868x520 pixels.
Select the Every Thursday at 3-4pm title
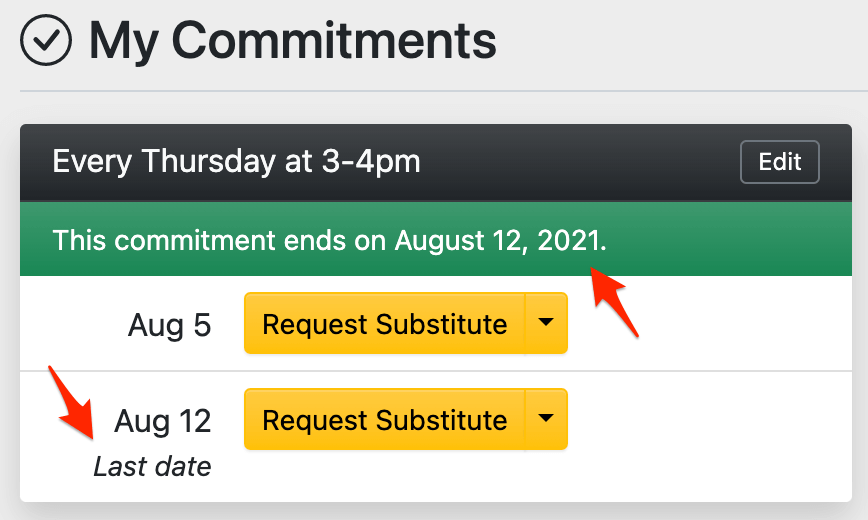236,162
